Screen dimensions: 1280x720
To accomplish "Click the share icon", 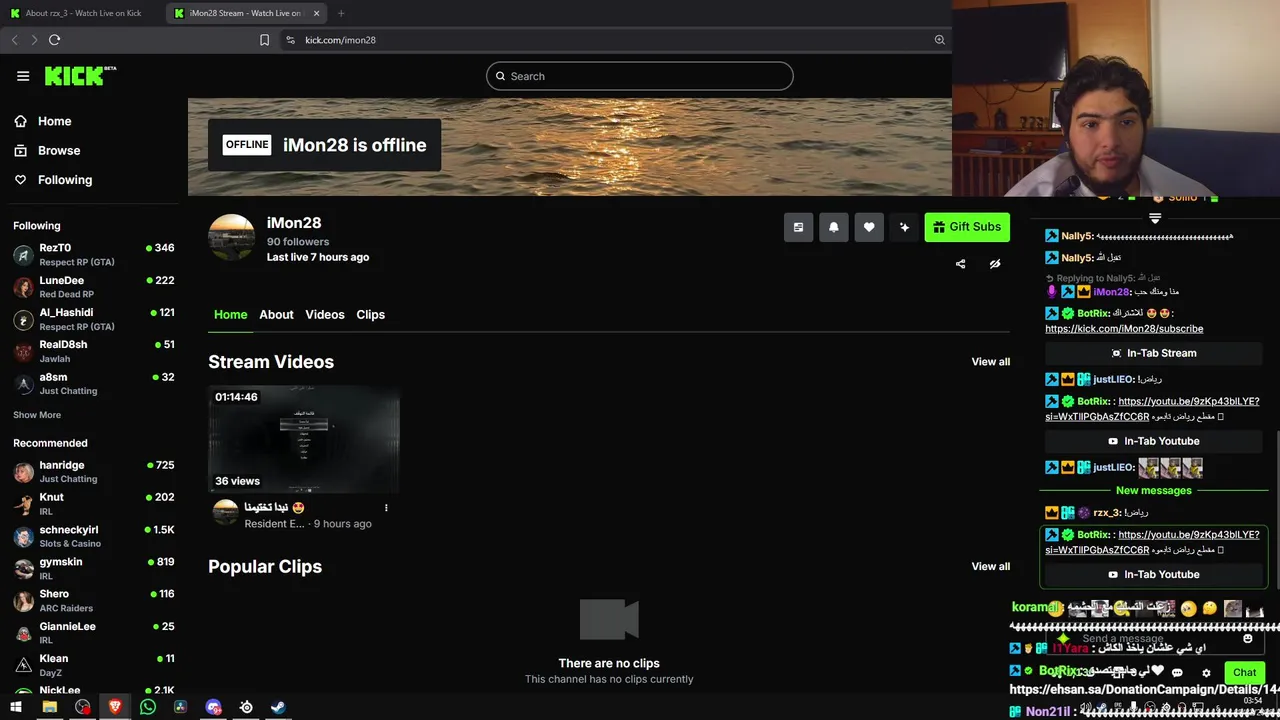I will (960, 264).
